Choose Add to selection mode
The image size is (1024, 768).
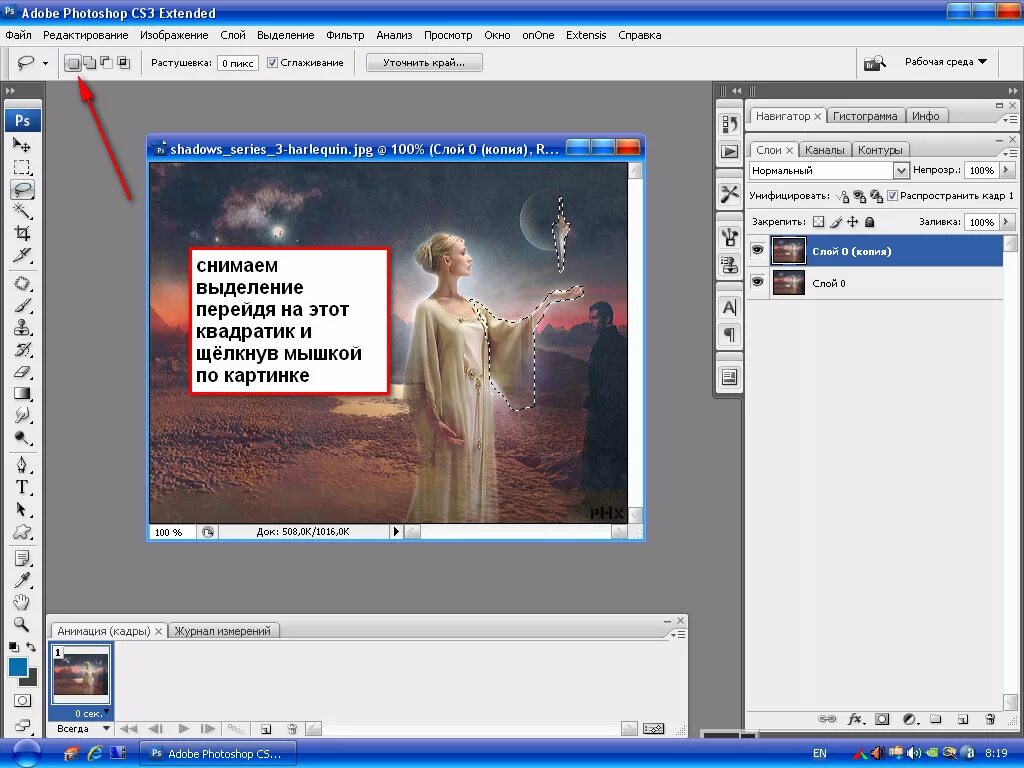point(89,63)
